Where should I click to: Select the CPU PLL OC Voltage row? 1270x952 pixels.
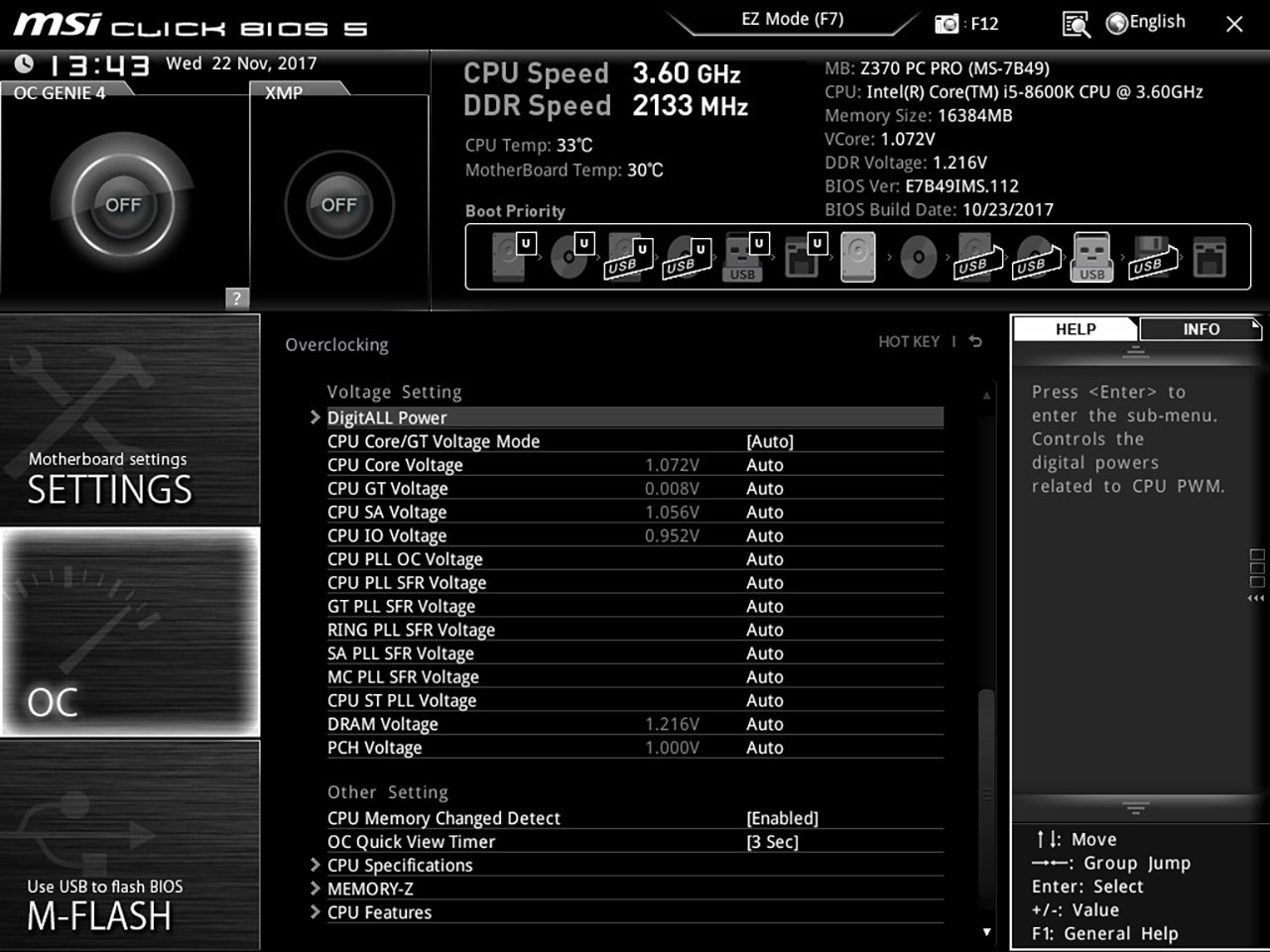tap(635, 559)
